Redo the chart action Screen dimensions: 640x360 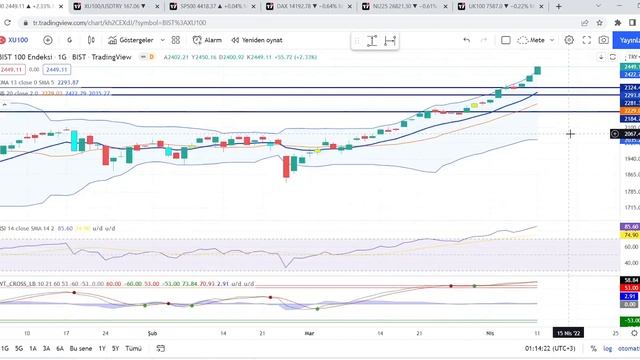484,40
